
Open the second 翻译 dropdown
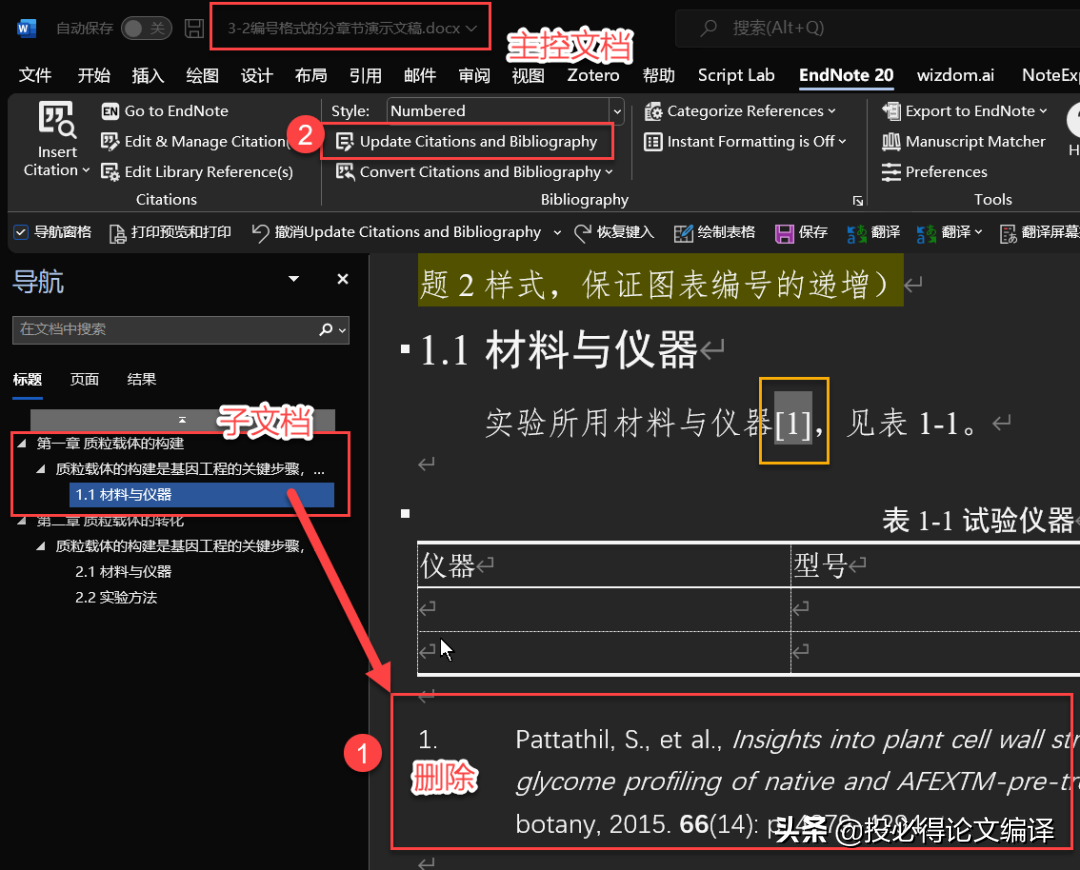978,232
